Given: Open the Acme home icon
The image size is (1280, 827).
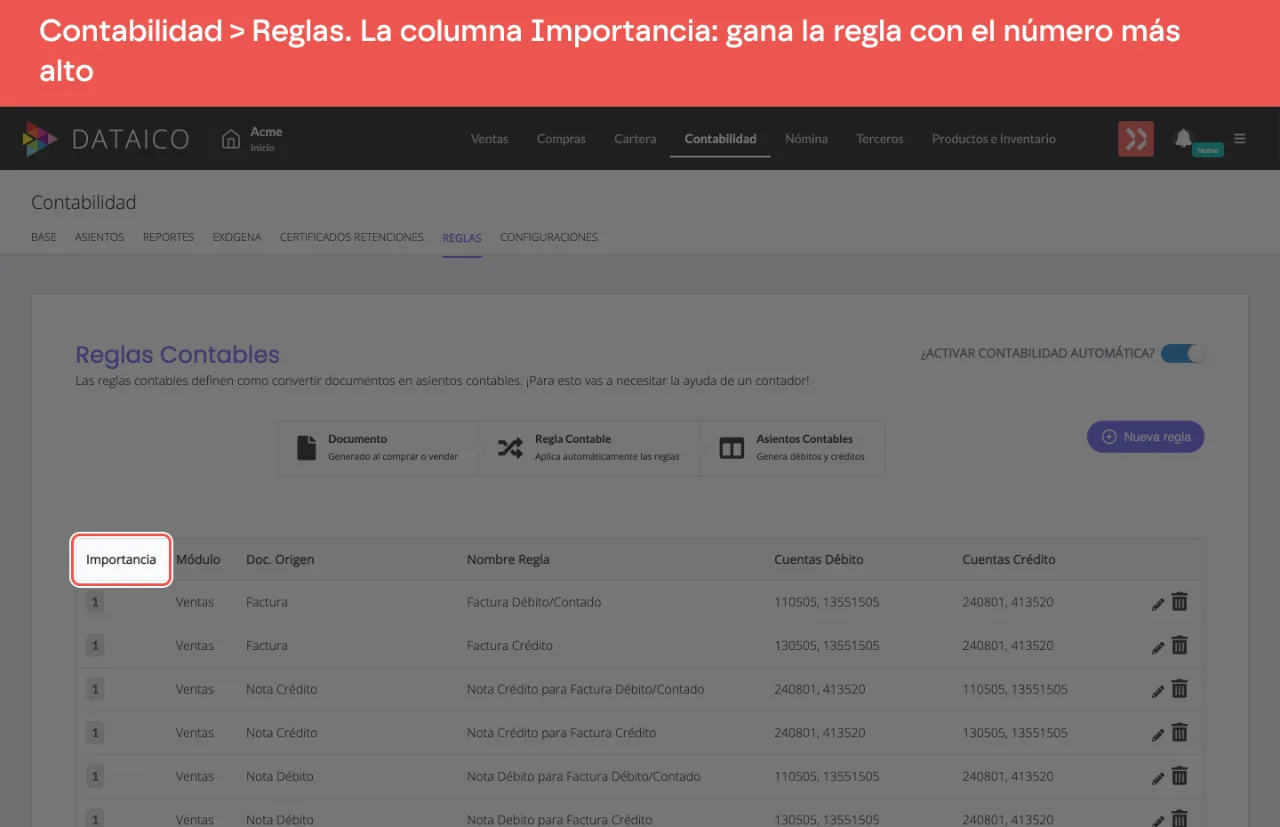Looking at the screenshot, I should click(x=231, y=139).
